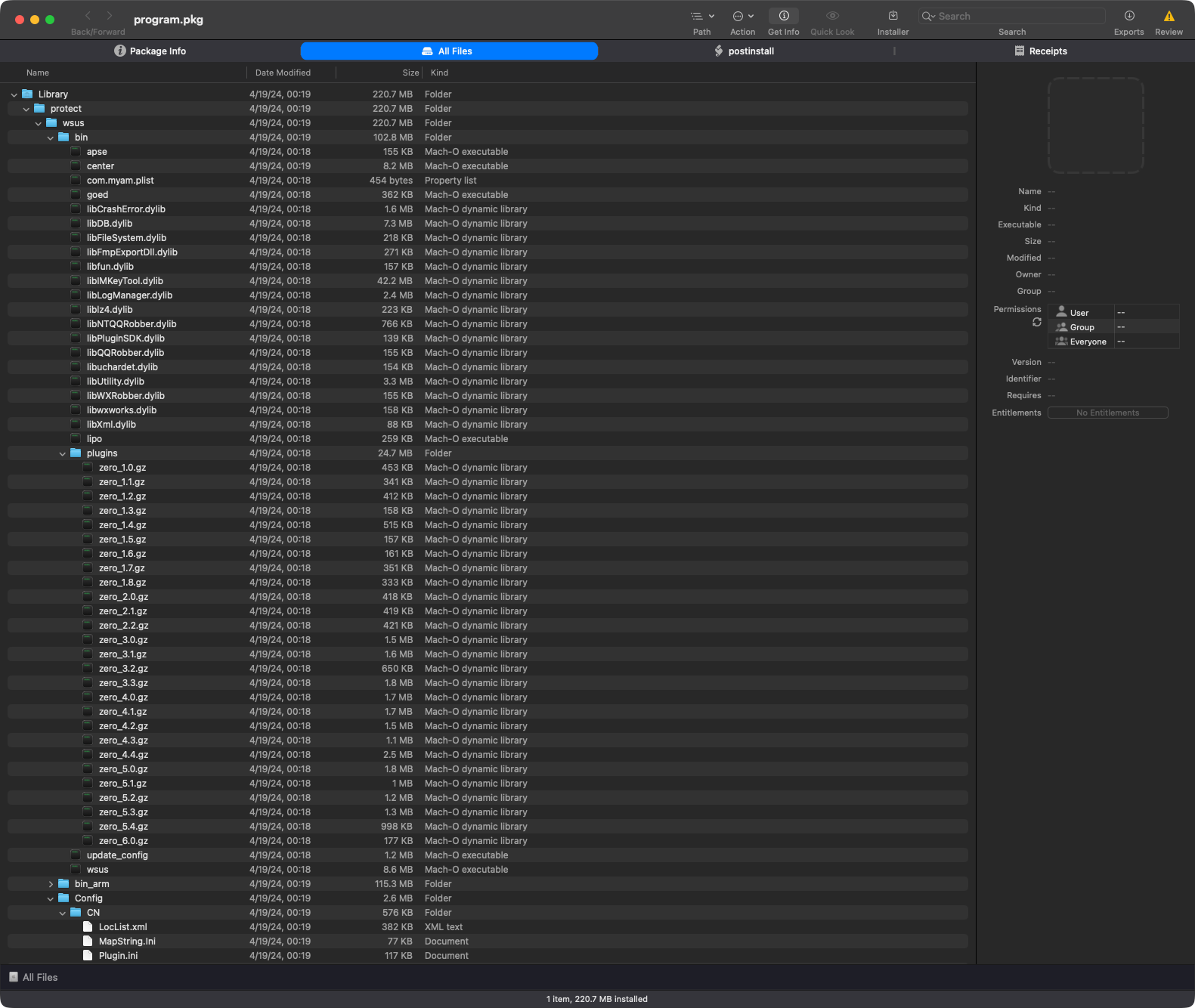Click the Get Info toolbar icon

tap(783, 17)
